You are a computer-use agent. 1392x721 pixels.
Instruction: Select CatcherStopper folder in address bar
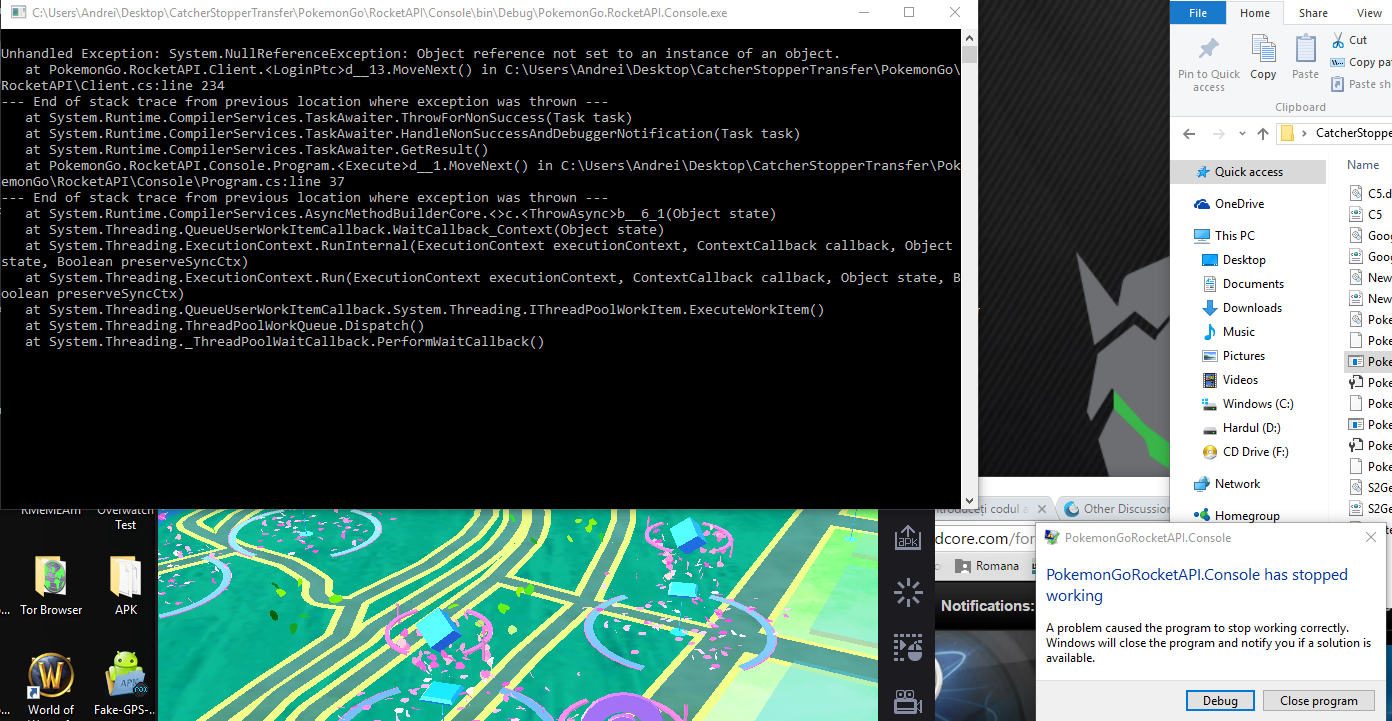(x=1353, y=133)
